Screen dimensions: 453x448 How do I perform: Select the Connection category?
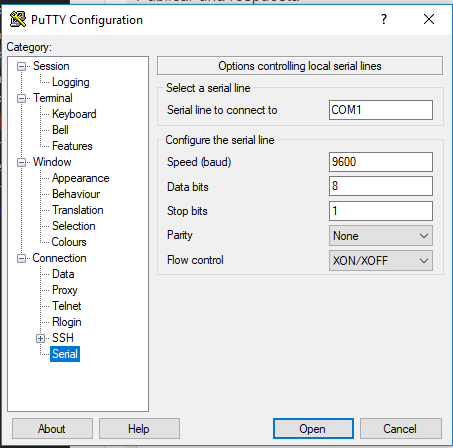tap(59, 258)
